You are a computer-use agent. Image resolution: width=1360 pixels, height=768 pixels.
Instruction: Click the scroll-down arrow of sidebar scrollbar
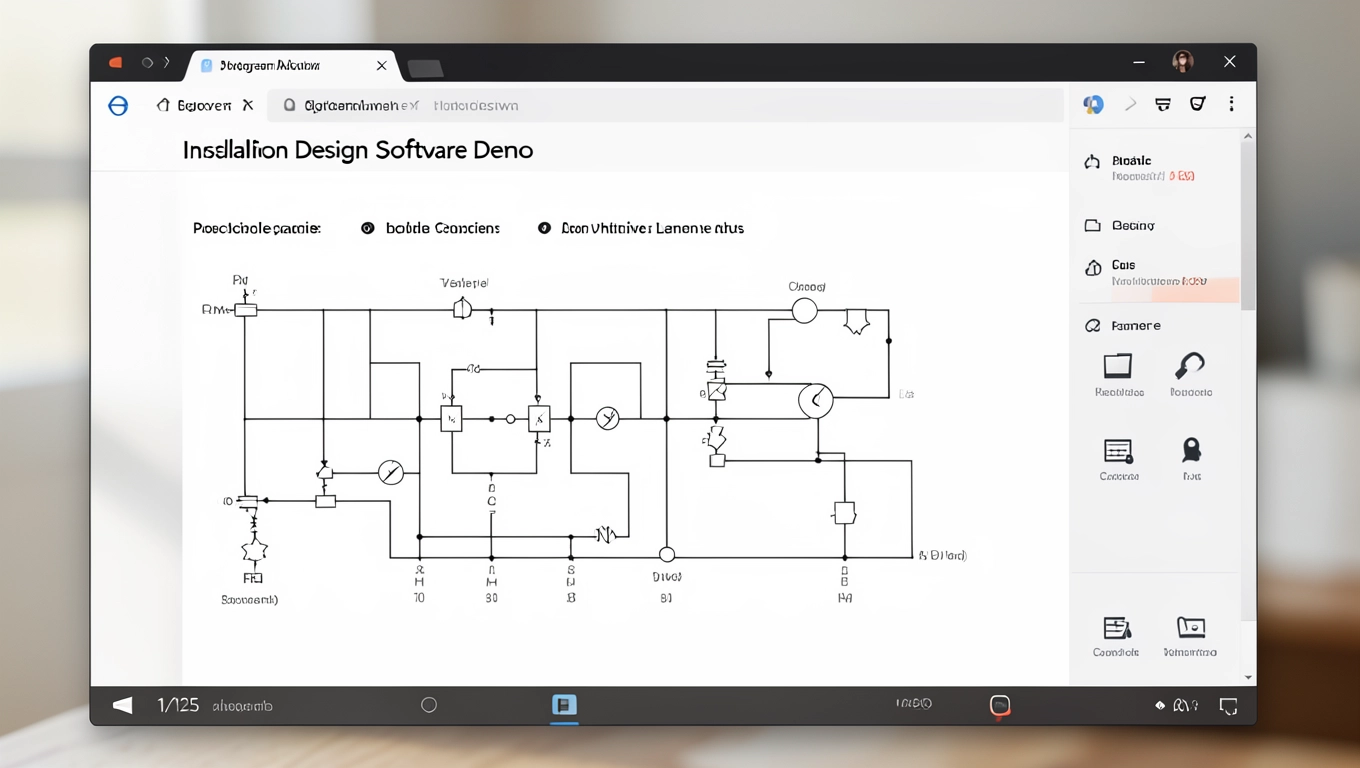pyautogui.click(x=1247, y=677)
